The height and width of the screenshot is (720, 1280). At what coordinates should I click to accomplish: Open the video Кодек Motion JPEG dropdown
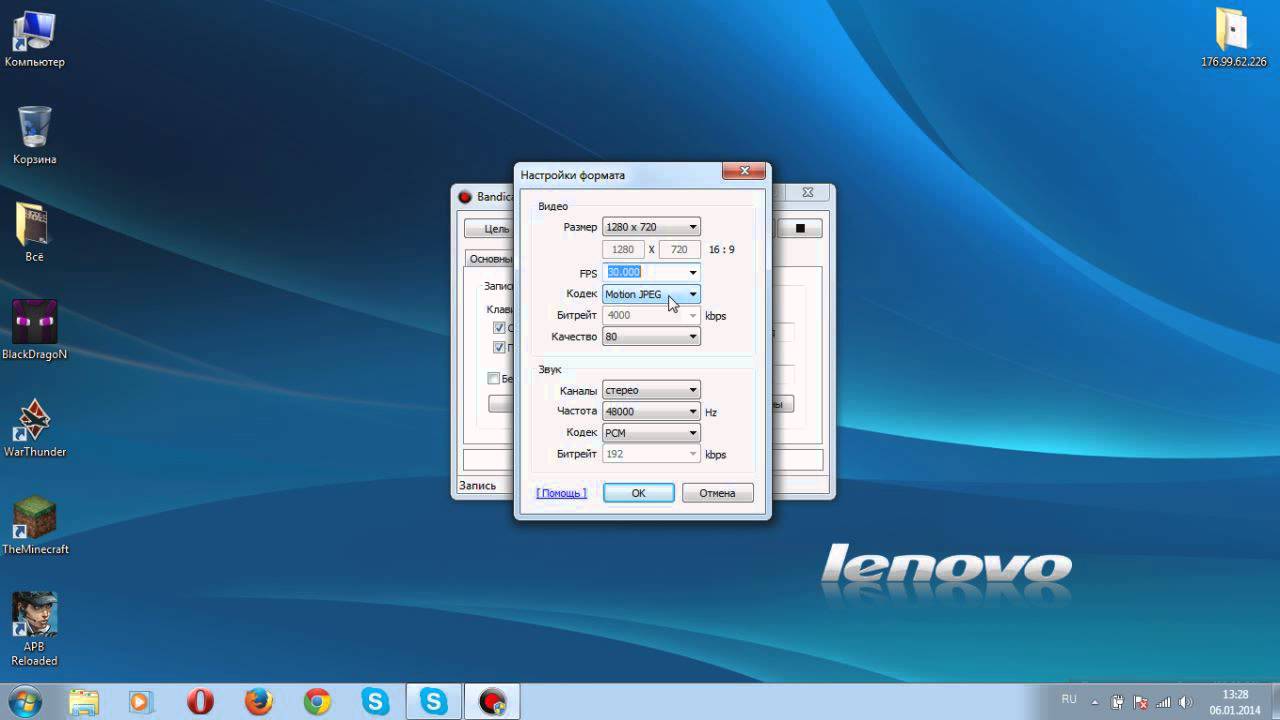point(651,294)
